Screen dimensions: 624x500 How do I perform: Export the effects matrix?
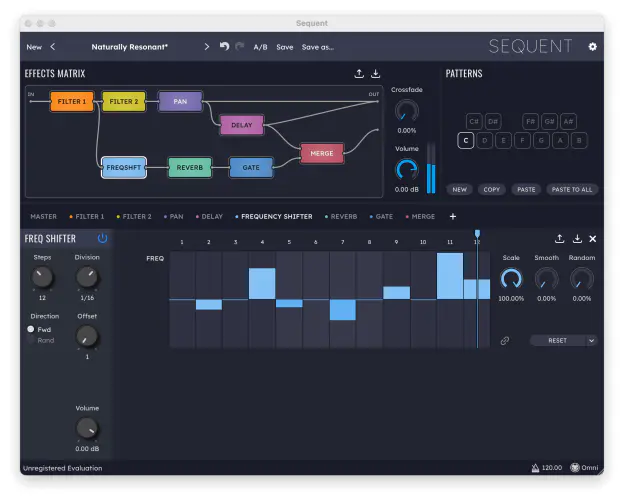point(359,73)
